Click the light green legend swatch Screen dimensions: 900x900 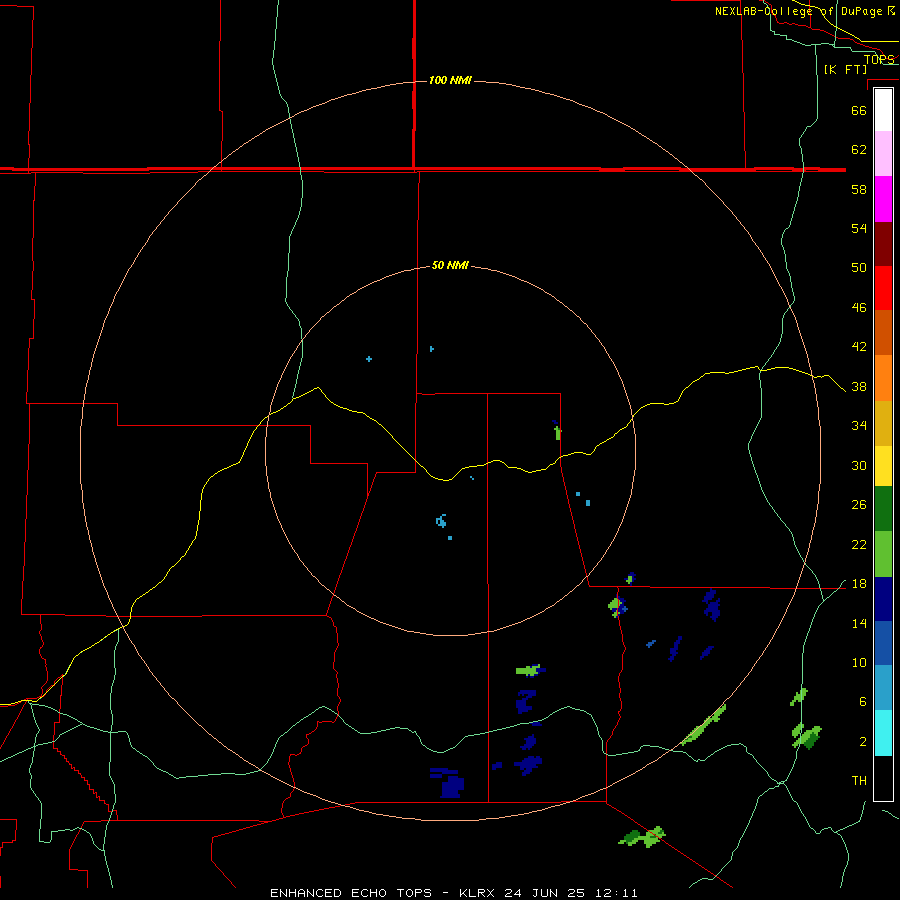[883, 554]
